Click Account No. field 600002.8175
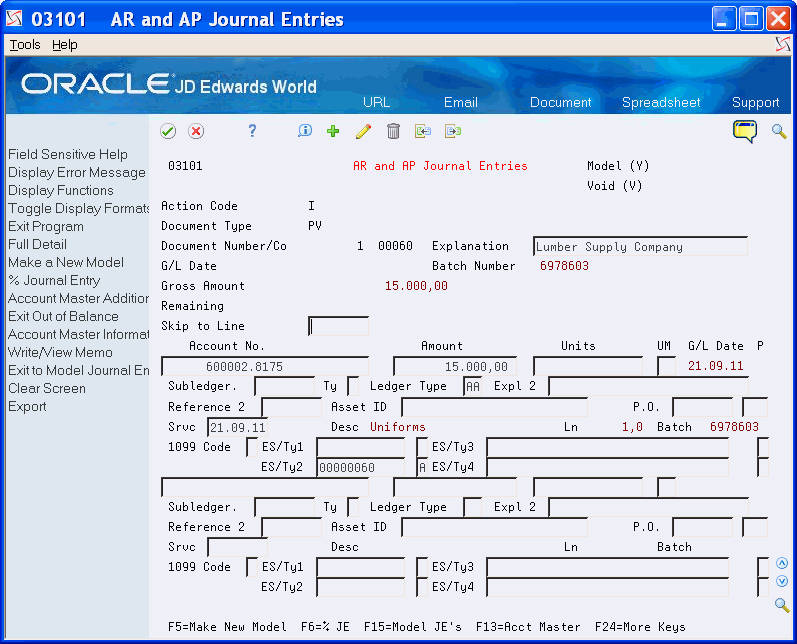 click(x=265, y=366)
